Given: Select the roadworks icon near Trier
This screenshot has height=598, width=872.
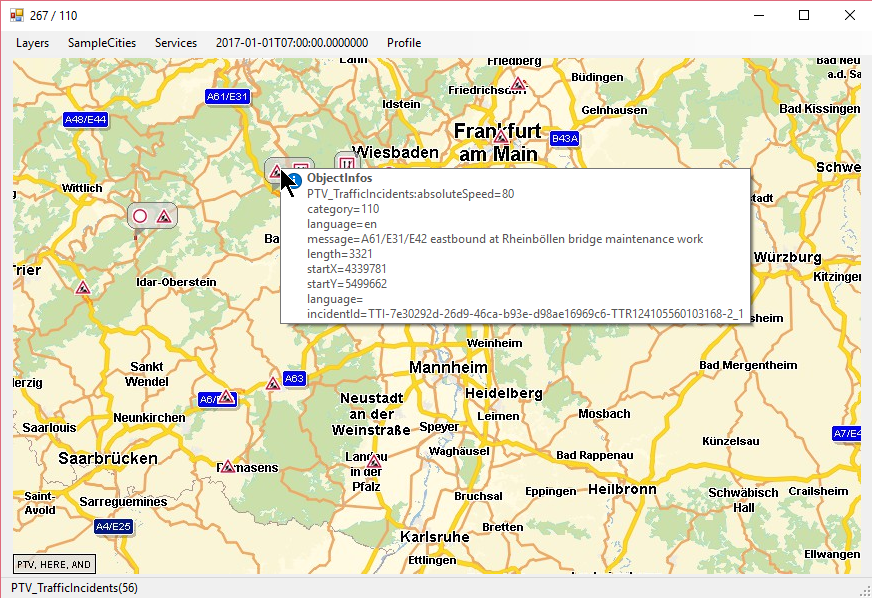Looking at the screenshot, I should click(x=83, y=288).
